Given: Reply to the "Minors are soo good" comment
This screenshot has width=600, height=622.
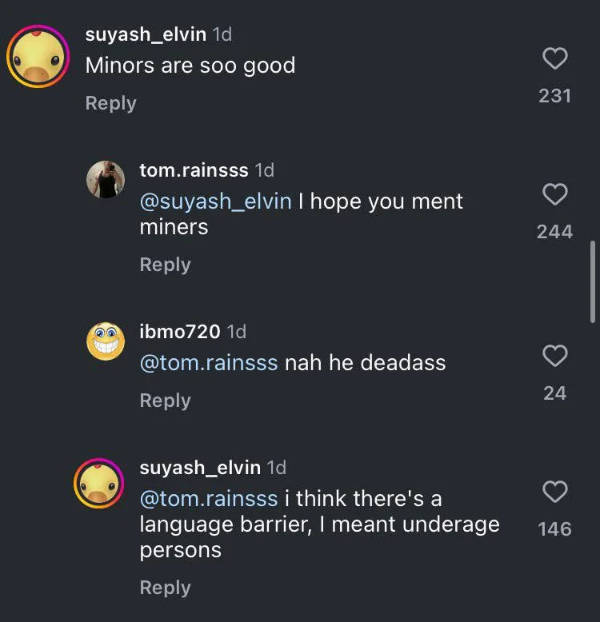Looking at the screenshot, I should [x=110, y=103].
